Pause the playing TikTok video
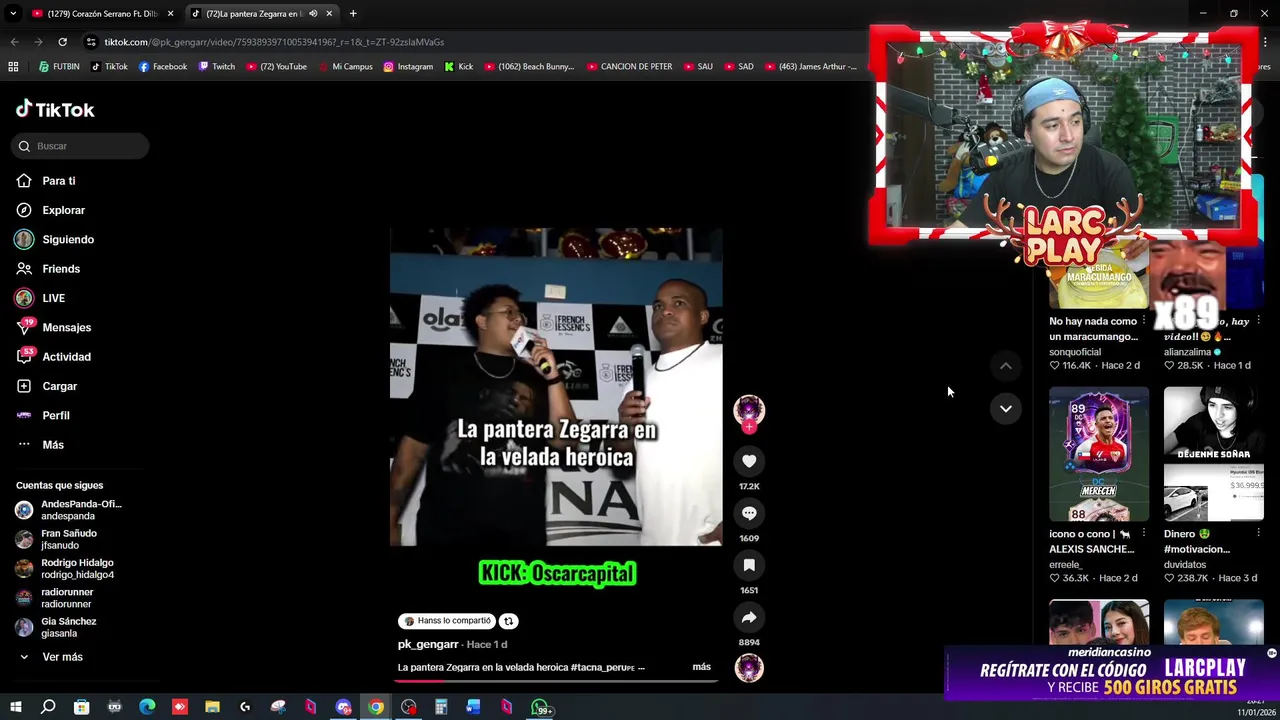1280x720 pixels. coord(556,387)
